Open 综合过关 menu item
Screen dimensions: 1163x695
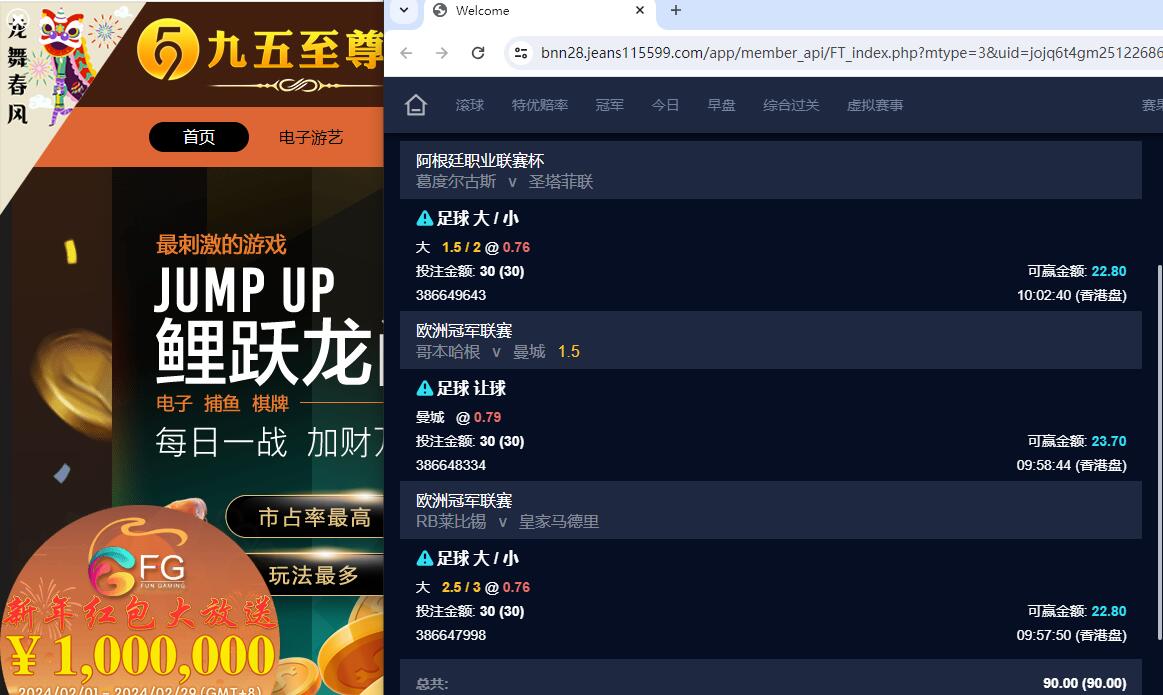tap(791, 105)
